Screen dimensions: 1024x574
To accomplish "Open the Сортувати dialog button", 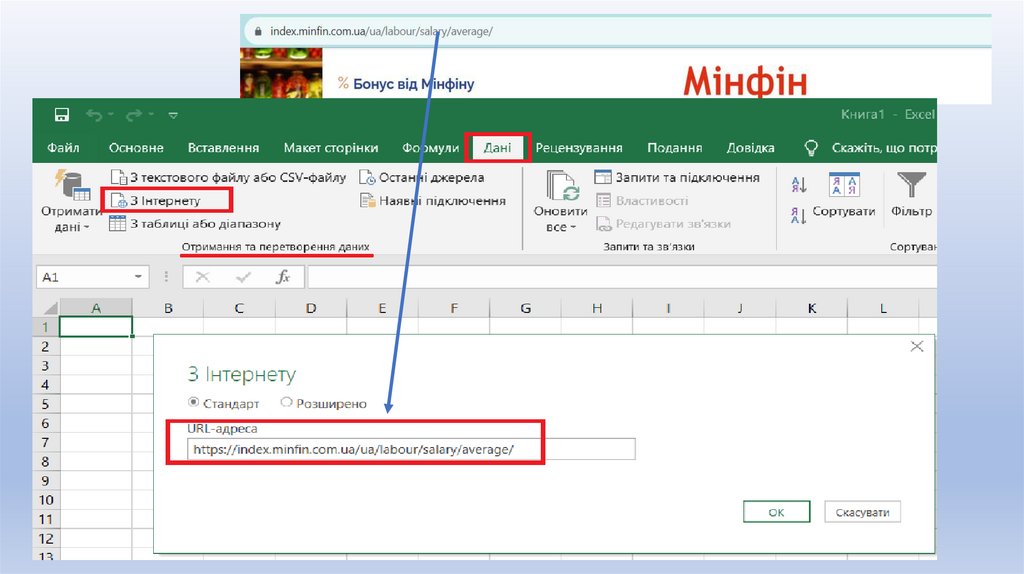I will pyautogui.click(x=844, y=194).
